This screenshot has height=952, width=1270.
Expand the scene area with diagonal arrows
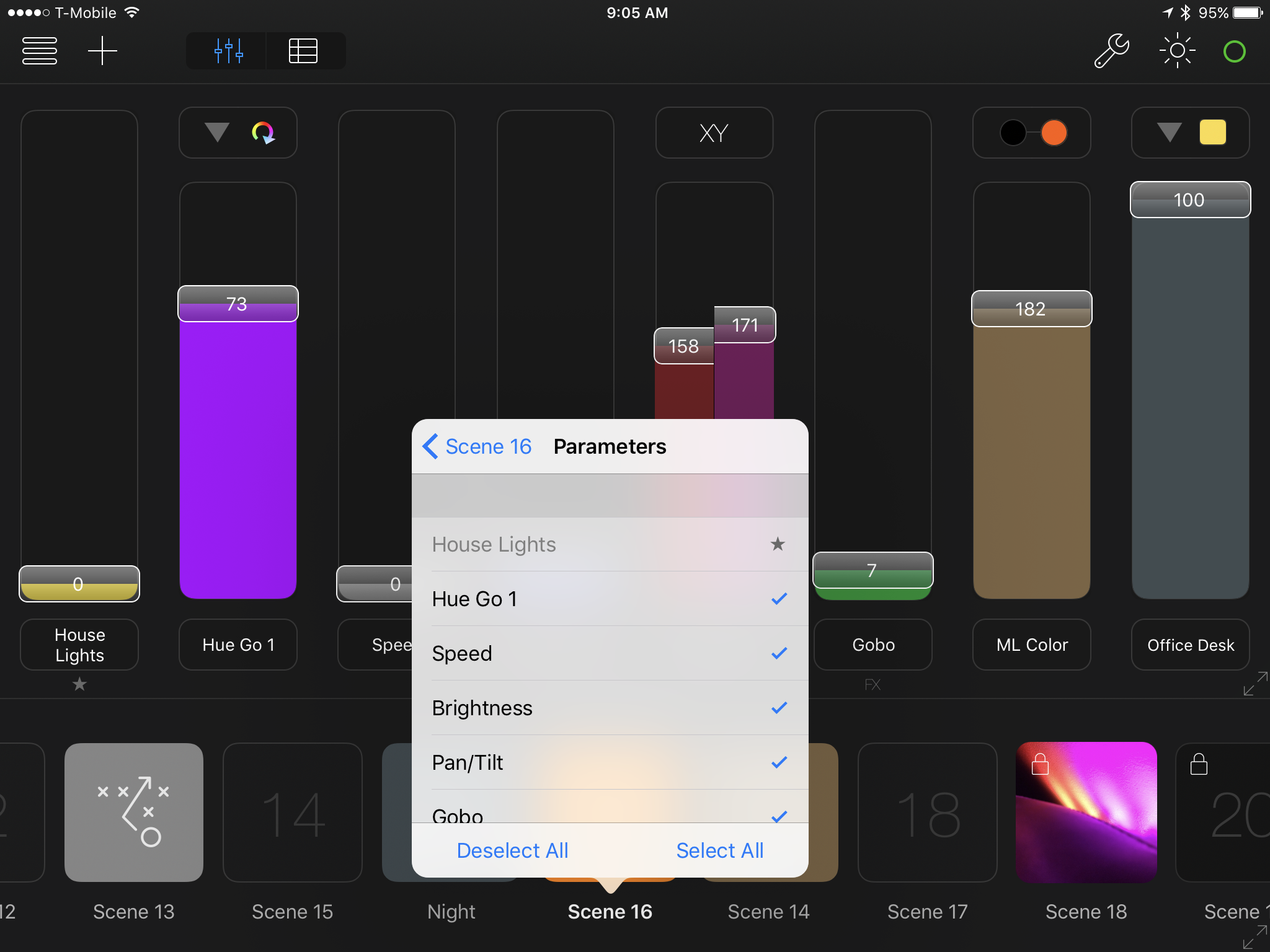pyautogui.click(x=1254, y=937)
